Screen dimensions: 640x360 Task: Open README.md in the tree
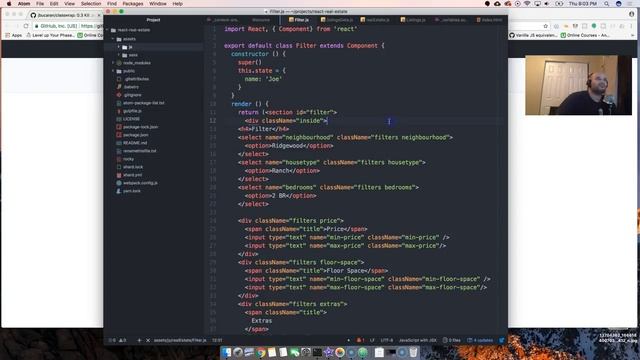[135, 143]
